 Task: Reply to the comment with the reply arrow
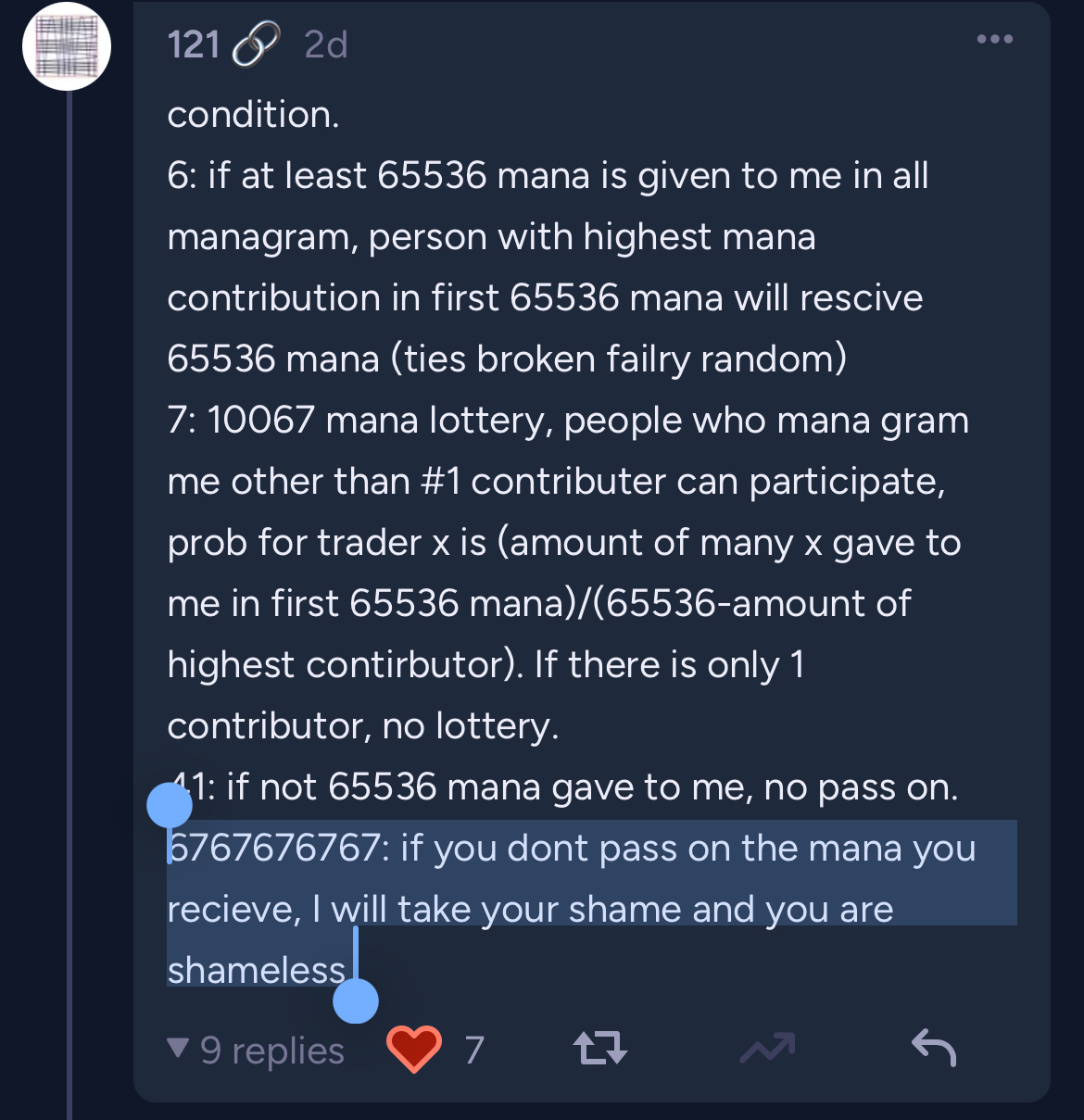(933, 1049)
